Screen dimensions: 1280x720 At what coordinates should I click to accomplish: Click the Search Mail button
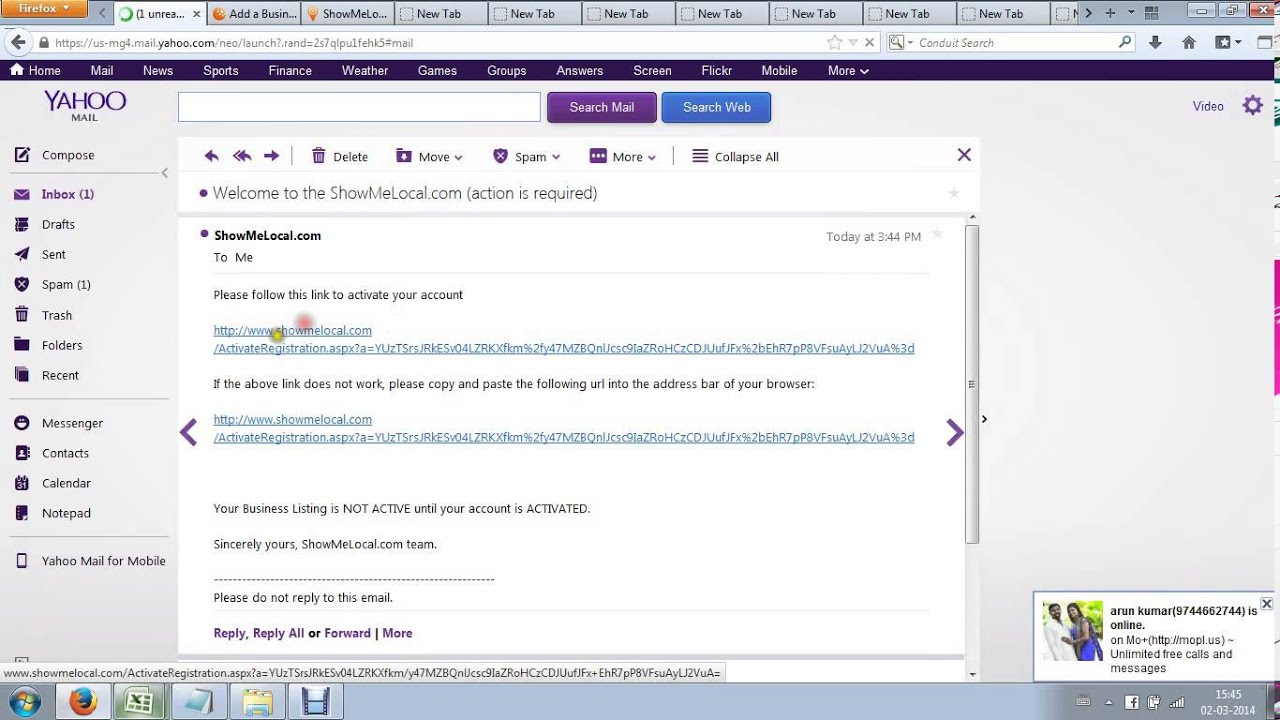[602, 107]
